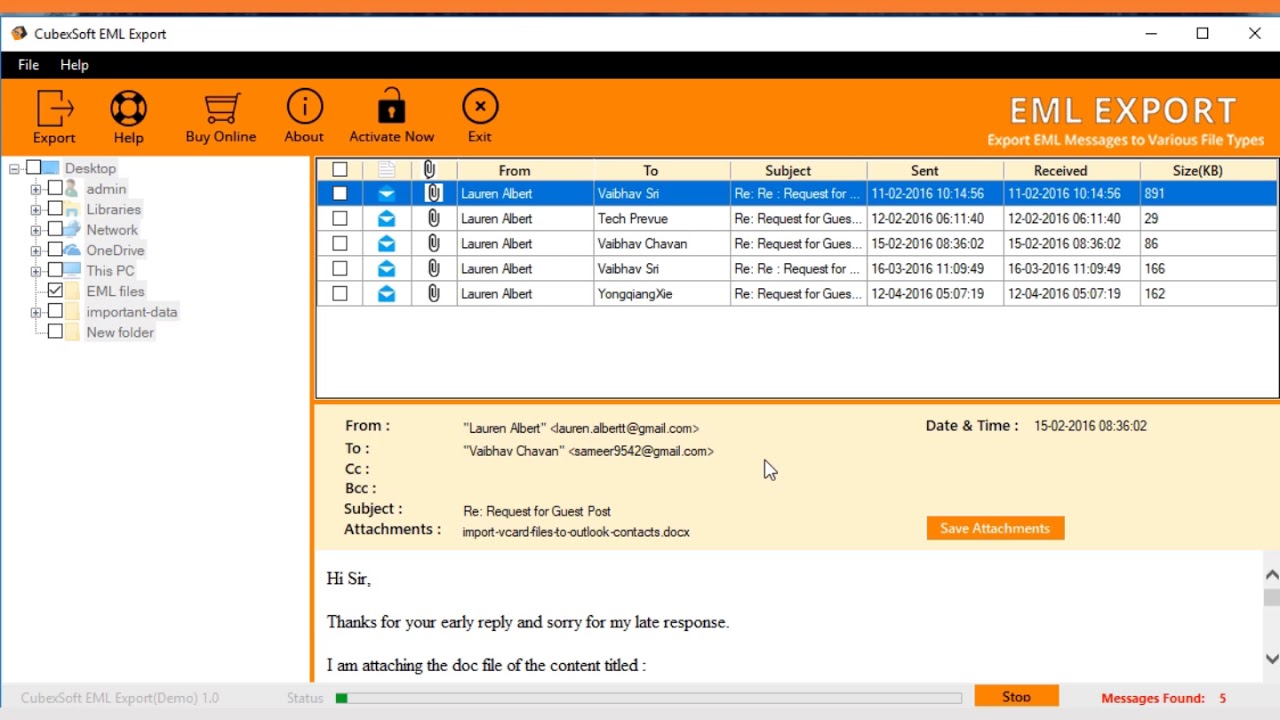1280x720 pixels.
Task: Click attachment name import-vcard-files-to-outlook-contacts.docx
Action: click(576, 532)
